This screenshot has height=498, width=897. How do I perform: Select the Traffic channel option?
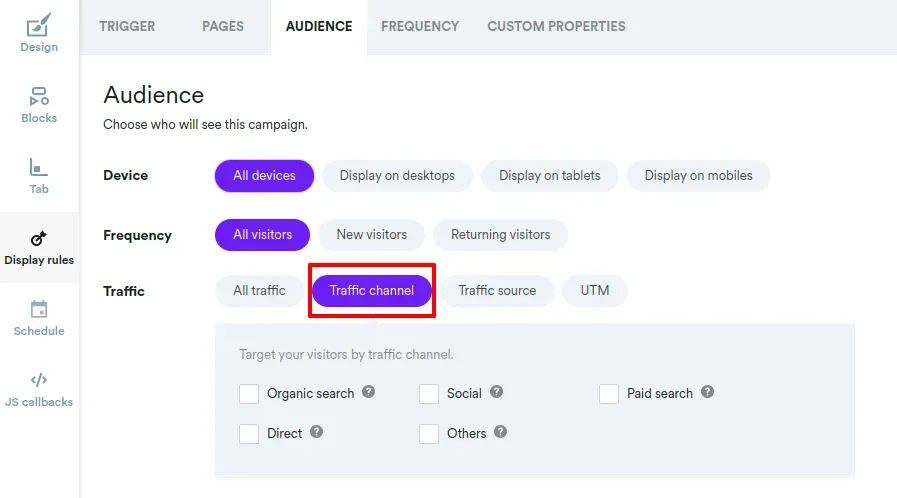[371, 290]
